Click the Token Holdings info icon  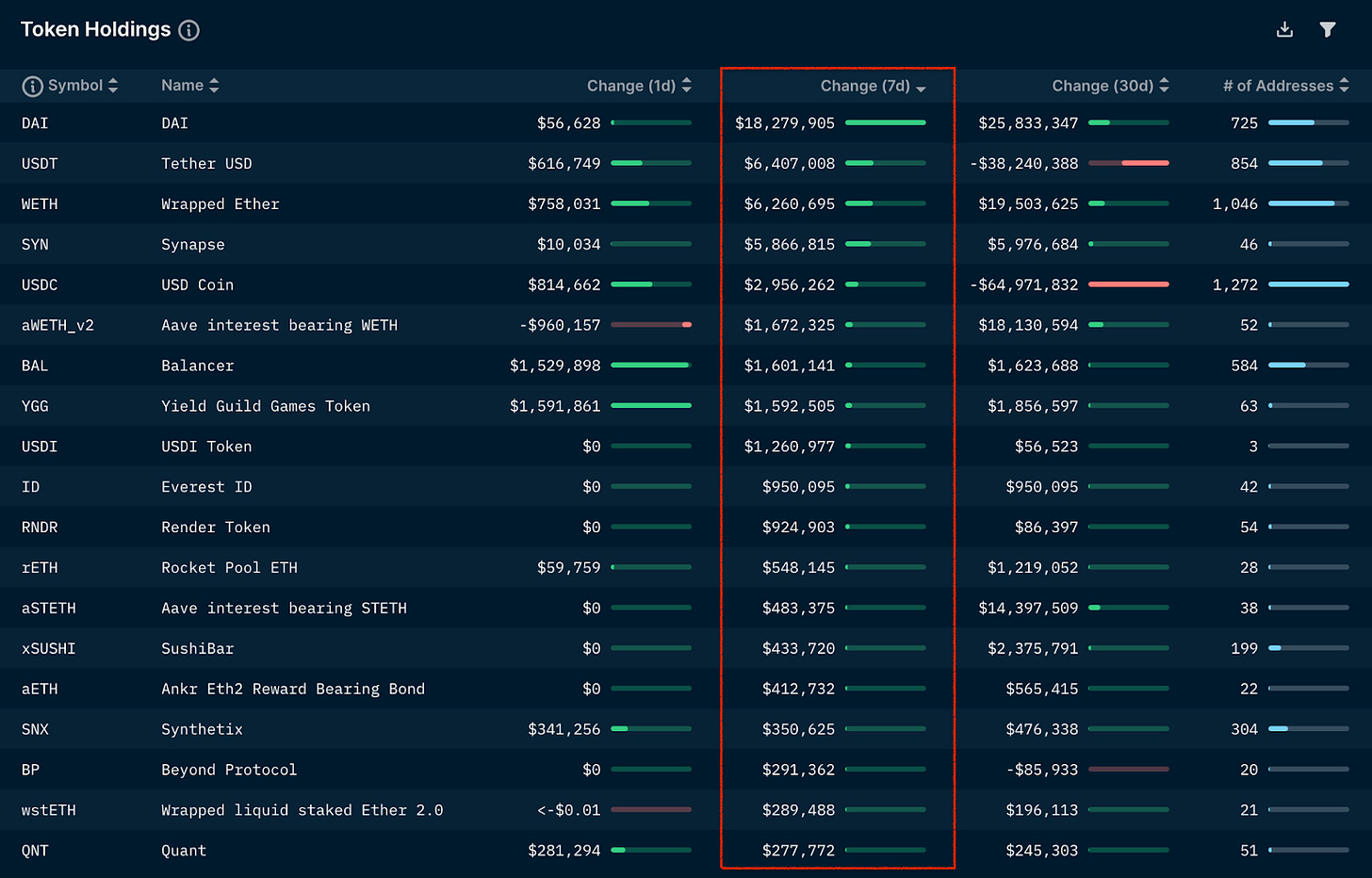[189, 30]
